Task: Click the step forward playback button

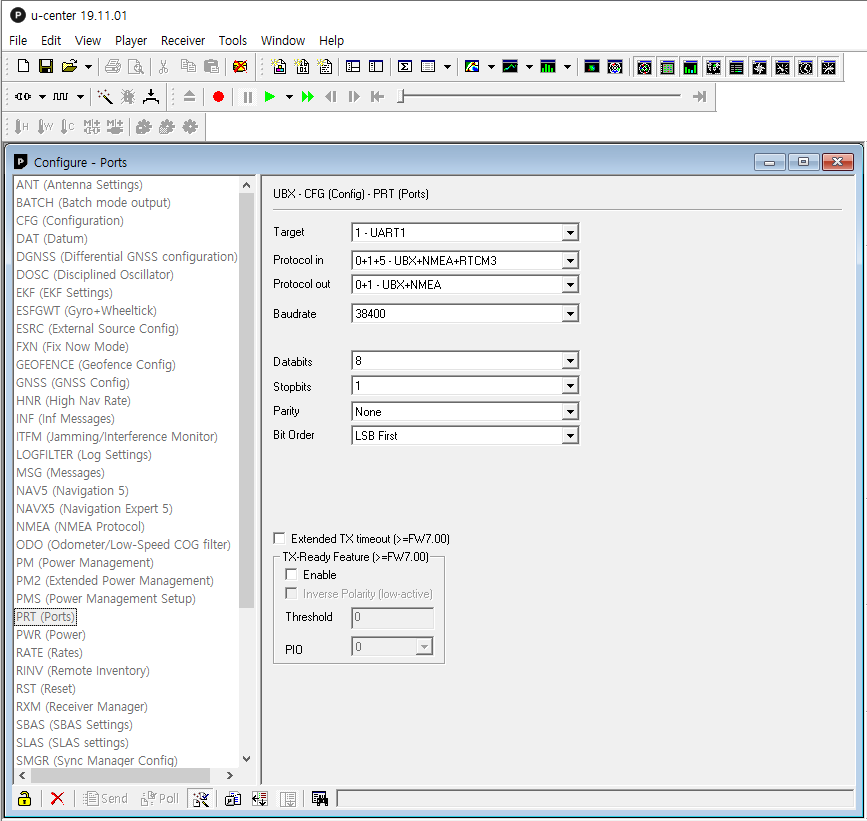Action: click(x=354, y=97)
